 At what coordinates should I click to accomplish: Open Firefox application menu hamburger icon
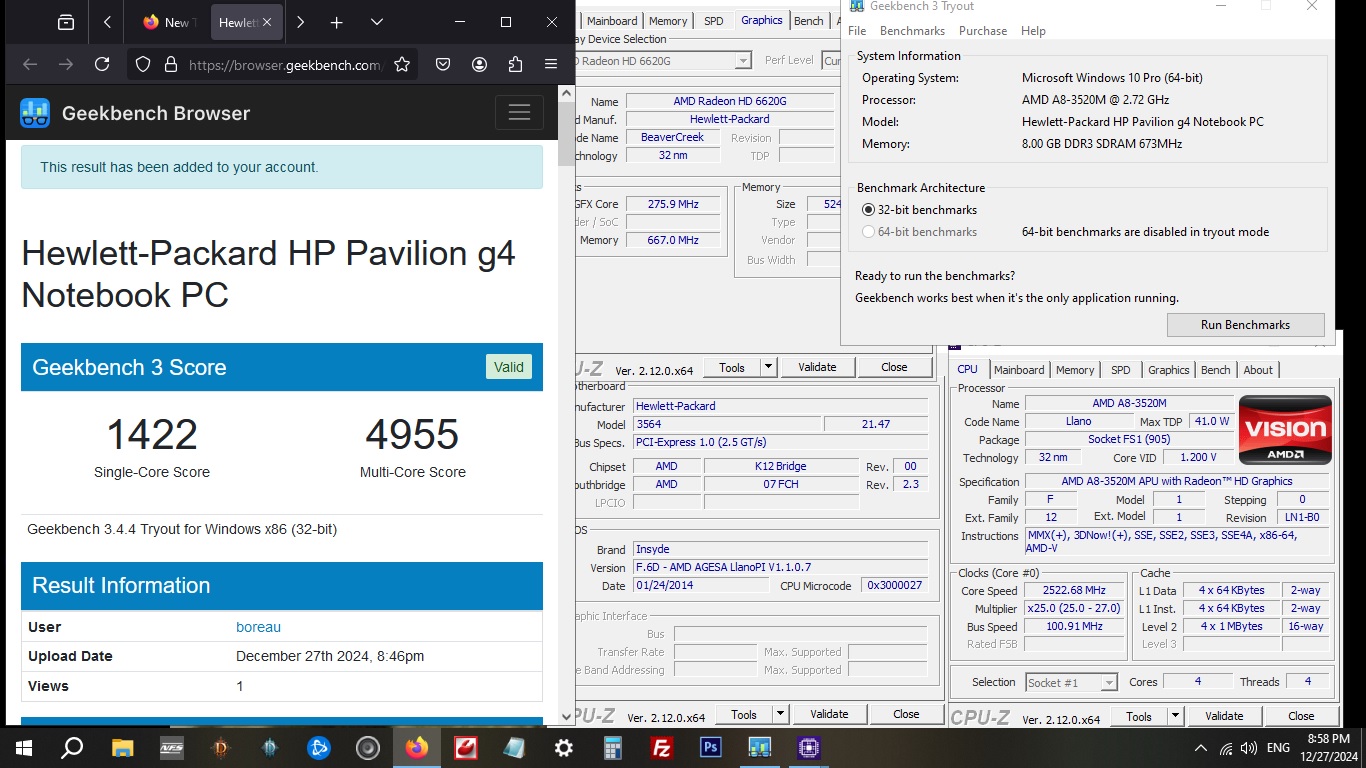pos(551,65)
